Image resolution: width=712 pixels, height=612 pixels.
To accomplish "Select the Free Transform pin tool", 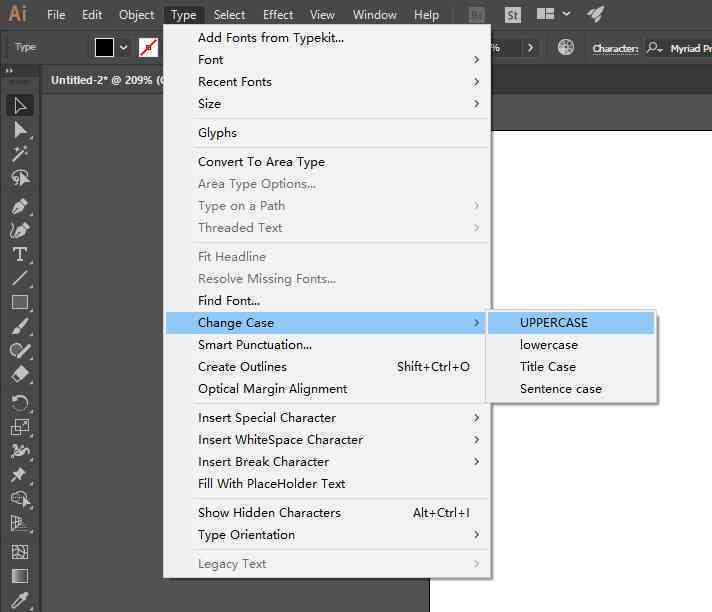I will tap(20, 474).
